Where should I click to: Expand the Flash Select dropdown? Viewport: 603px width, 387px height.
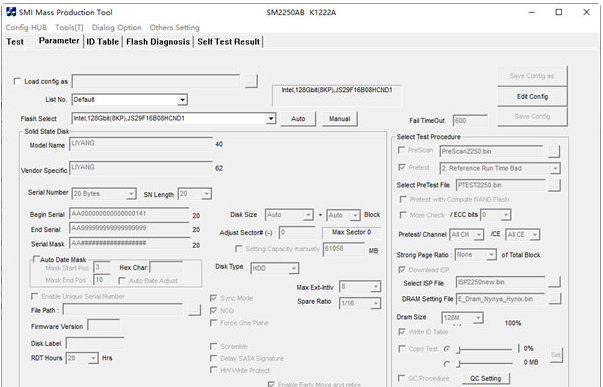click(271, 118)
